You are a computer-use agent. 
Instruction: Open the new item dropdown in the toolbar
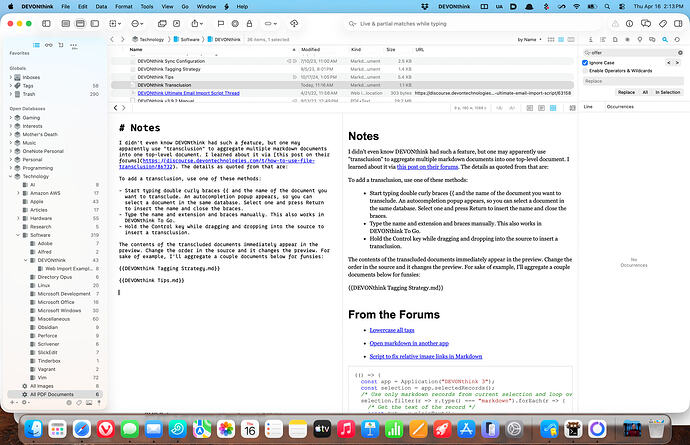pyautogui.click(x=115, y=24)
